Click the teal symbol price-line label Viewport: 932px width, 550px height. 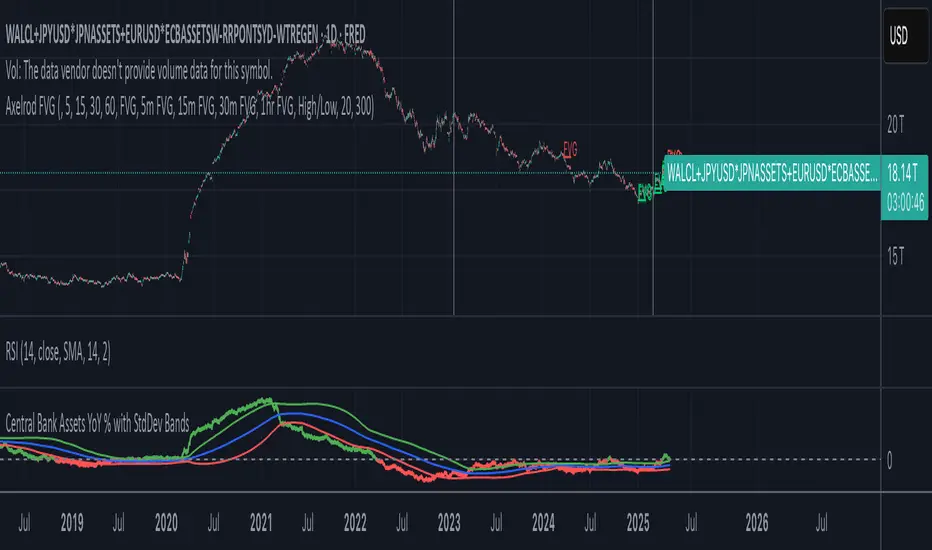[772, 174]
